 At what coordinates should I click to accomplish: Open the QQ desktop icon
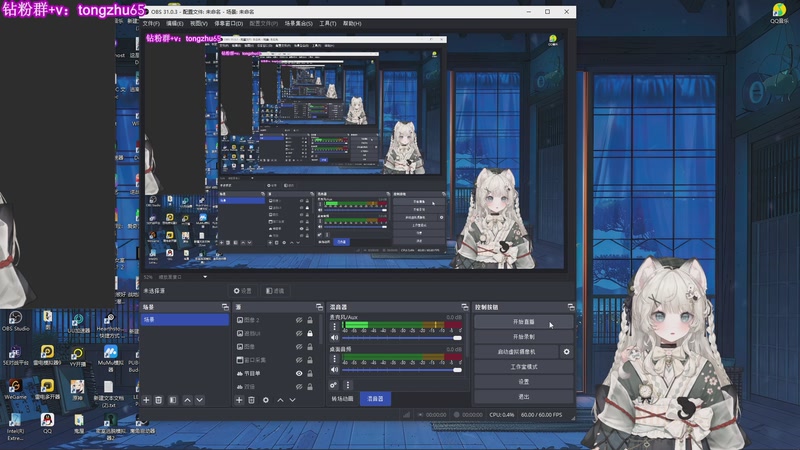coord(47,423)
